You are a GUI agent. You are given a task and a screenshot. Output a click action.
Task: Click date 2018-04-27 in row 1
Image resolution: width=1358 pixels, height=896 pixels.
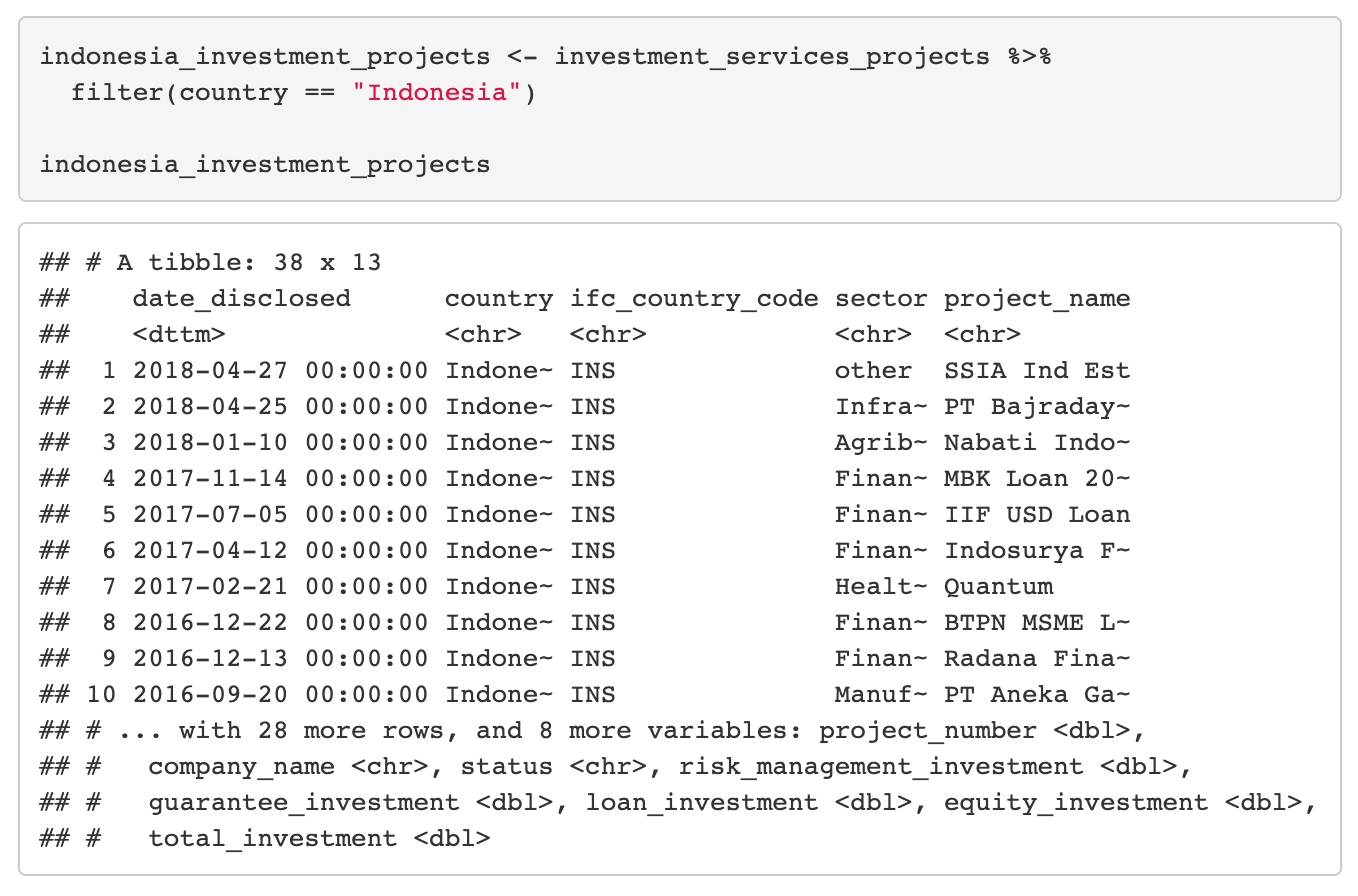(x=210, y=371)
